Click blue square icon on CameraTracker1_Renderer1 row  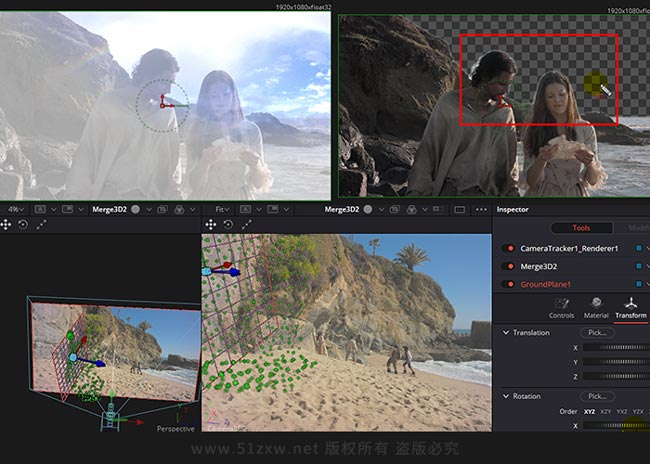639,248
